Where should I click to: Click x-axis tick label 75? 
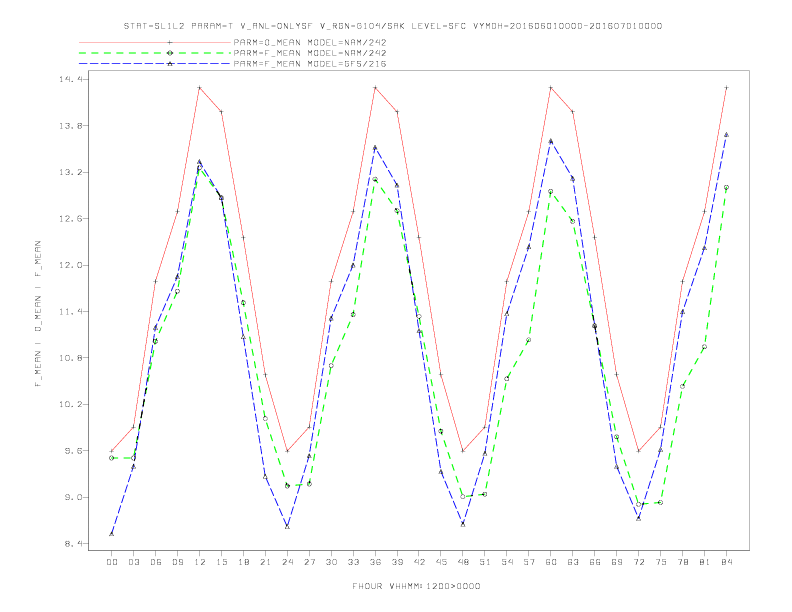[661, 562]
